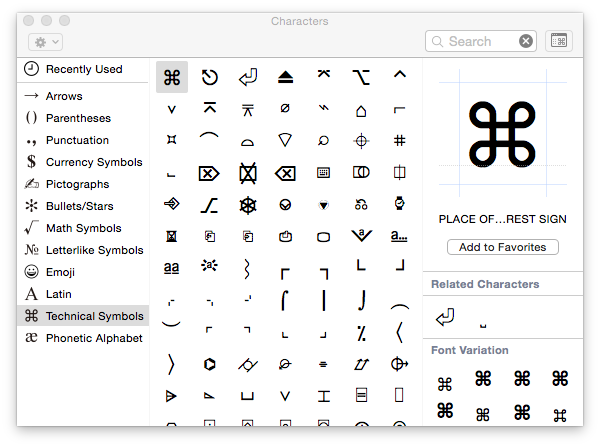Select the position indicator crosshair symbol
Image resolution: width=600 pixels, height=447 pixels.
pyautogui.click(x=361, y=141)
